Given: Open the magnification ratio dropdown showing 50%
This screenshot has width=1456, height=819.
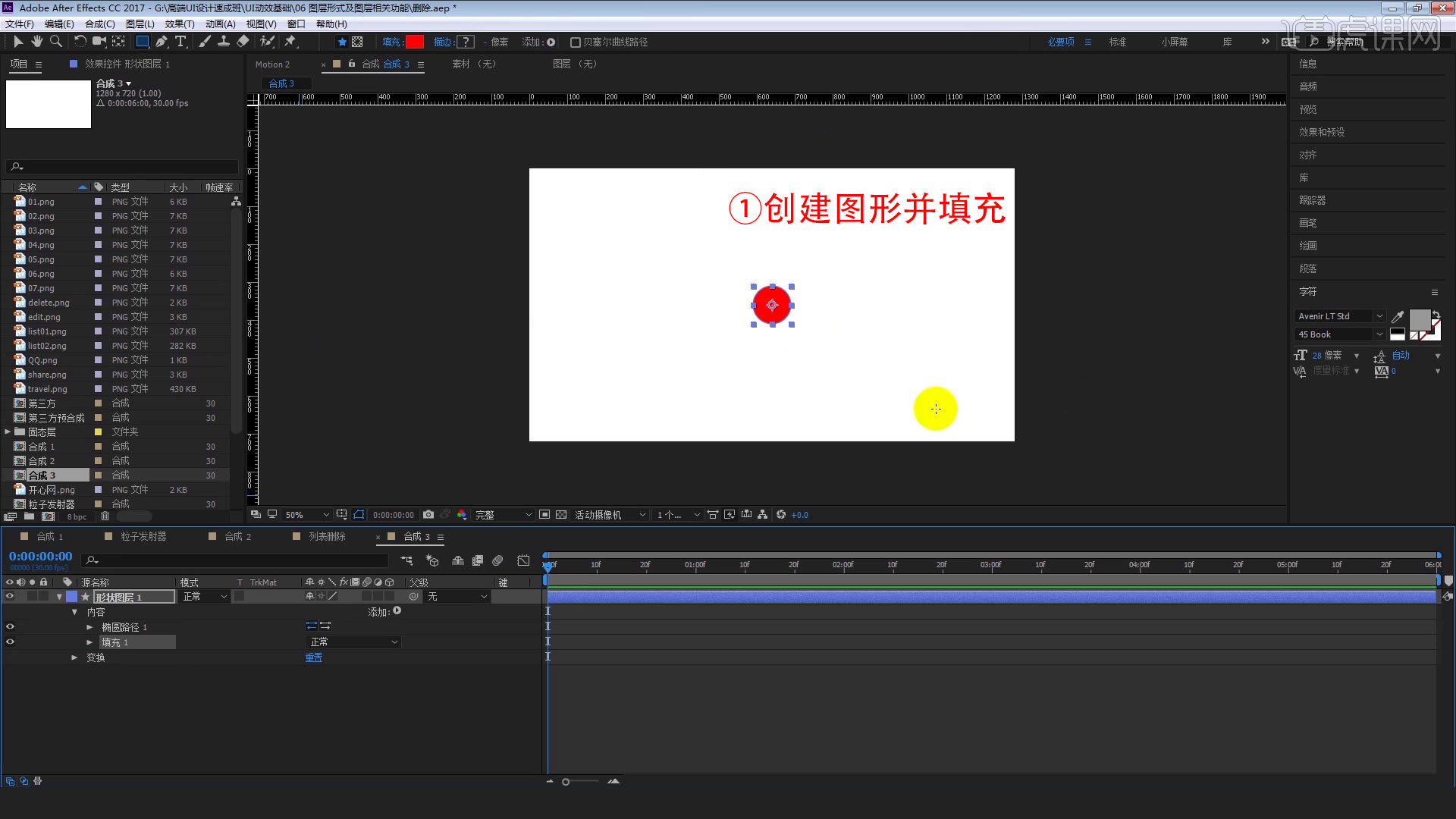Looking at the screenshot, I should (x=306, y=514).
